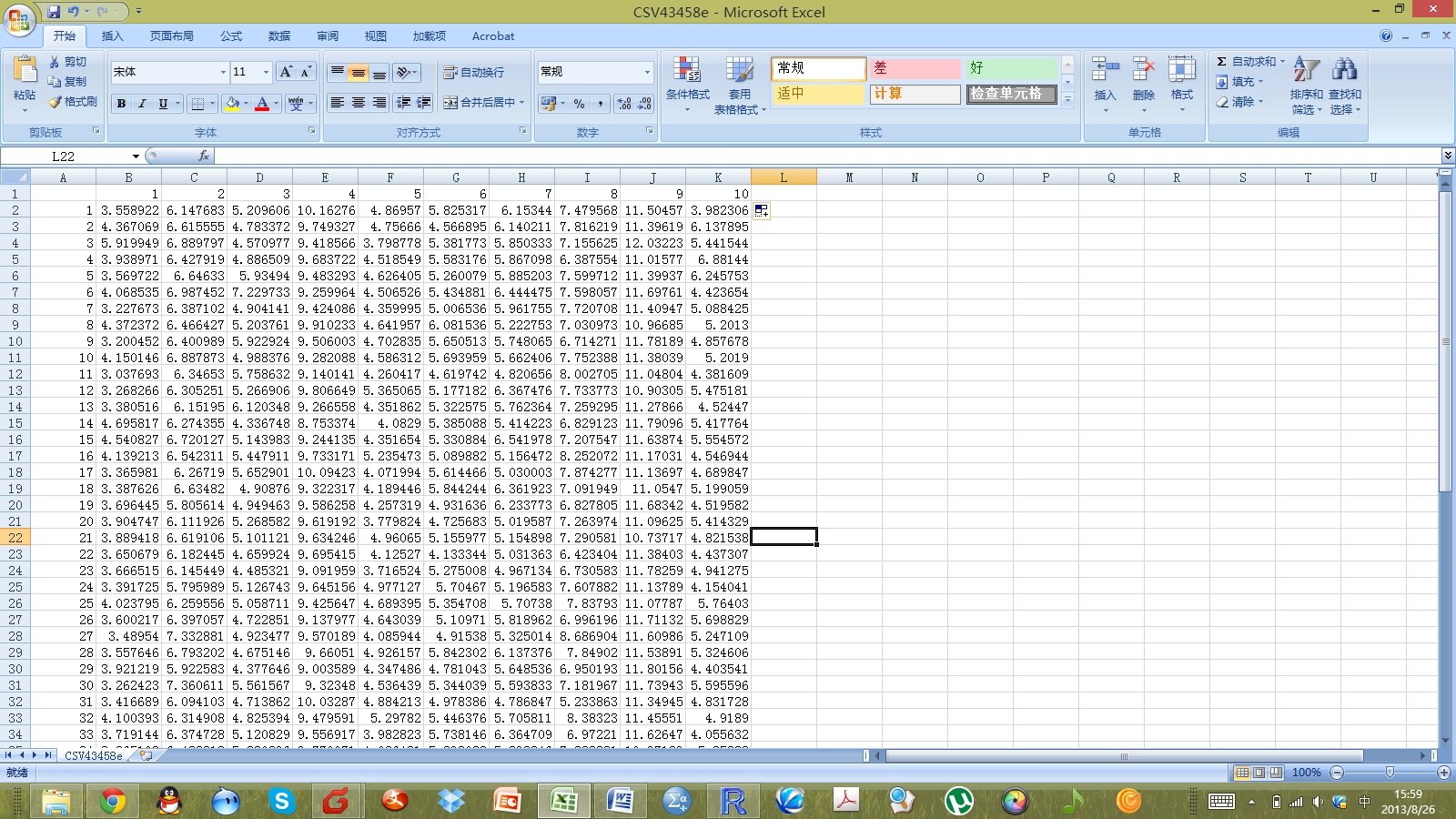Open the 宋体 font name dropdown

pyautogui.click(x=223, y=72)
